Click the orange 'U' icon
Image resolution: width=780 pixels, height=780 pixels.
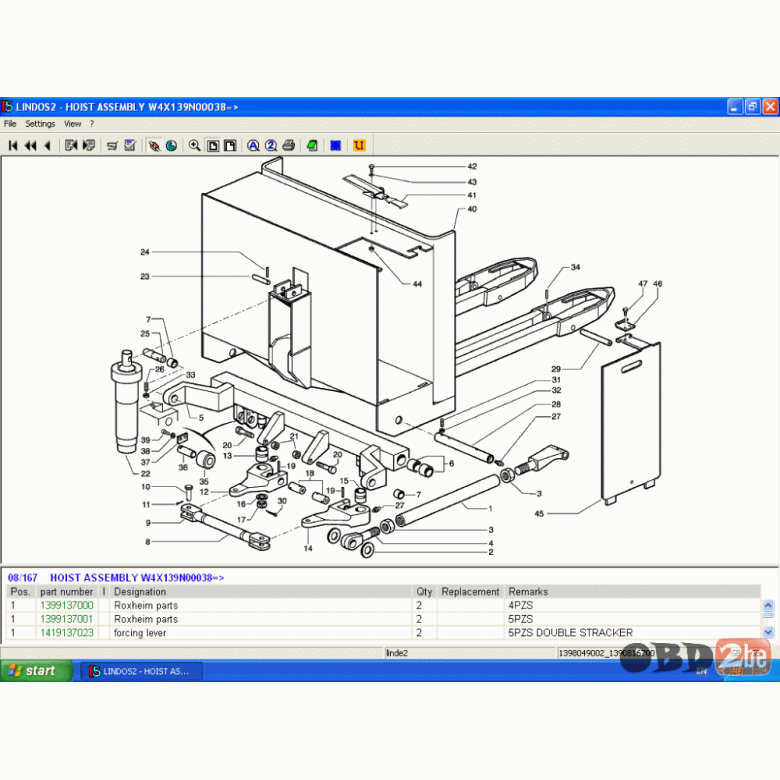(359, 145)
